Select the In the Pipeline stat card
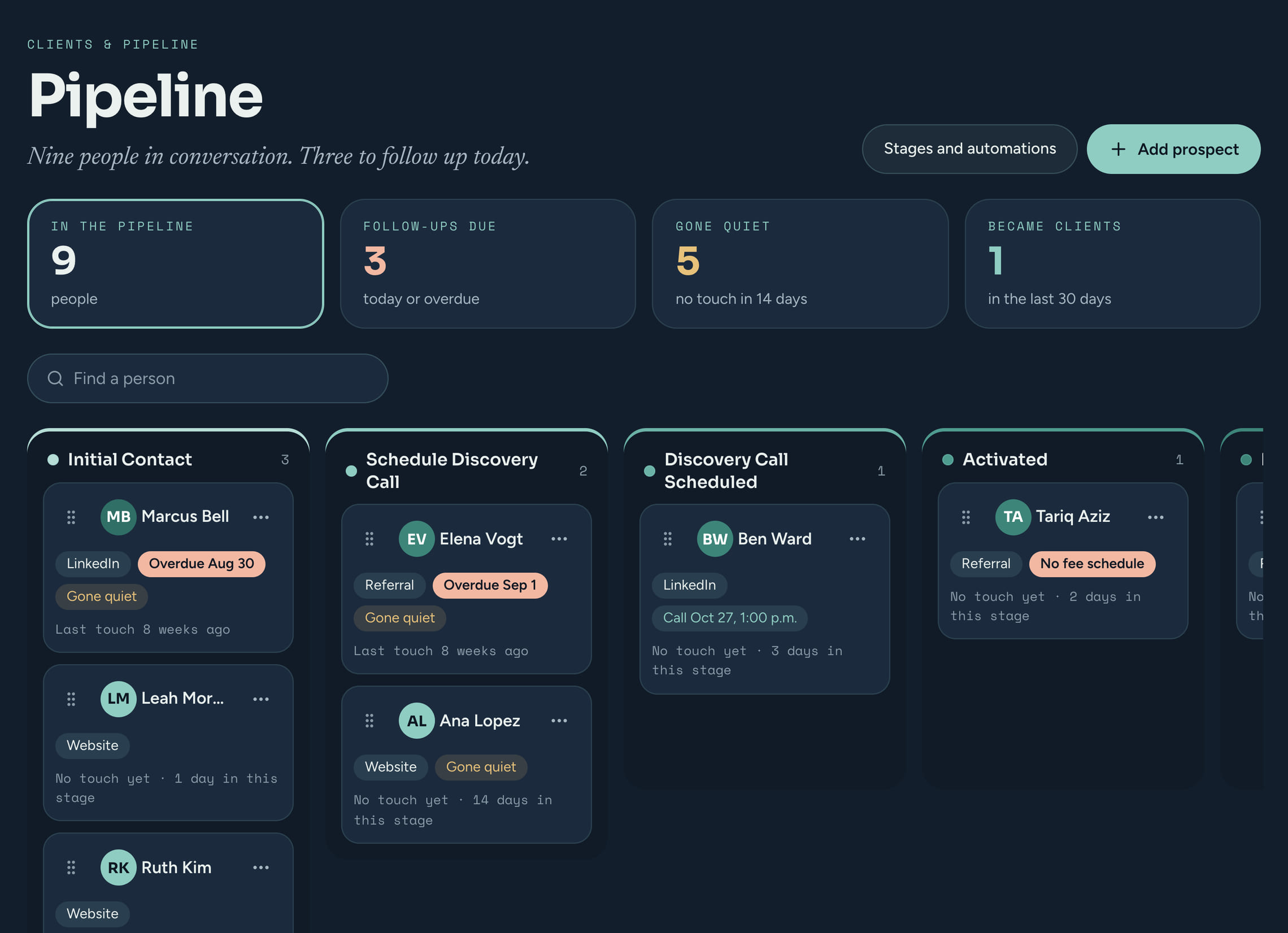Image resolution: width=1288 pixels, height=933 pixels. pyautogui.click(x=176, y=264)
